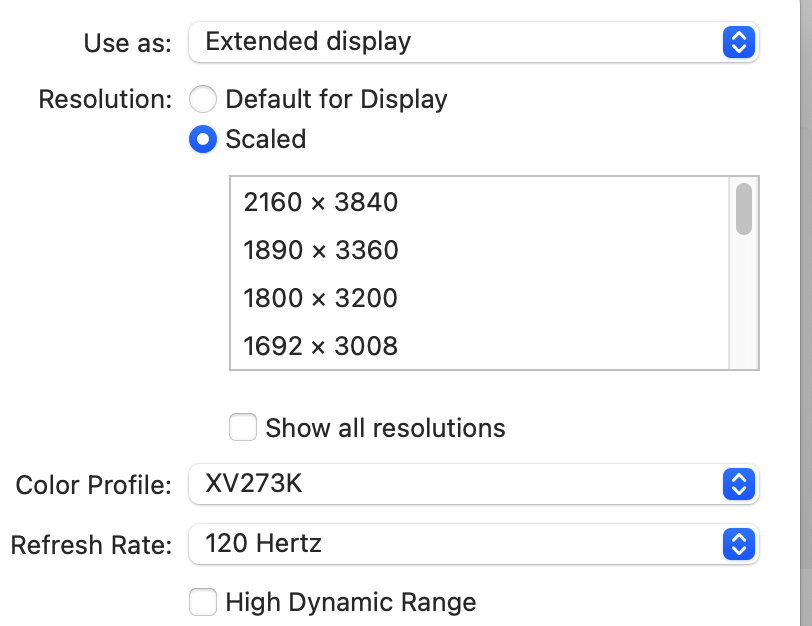Click the "Scaled" label text
Screen dimensions: 812x626
(266, 139)
